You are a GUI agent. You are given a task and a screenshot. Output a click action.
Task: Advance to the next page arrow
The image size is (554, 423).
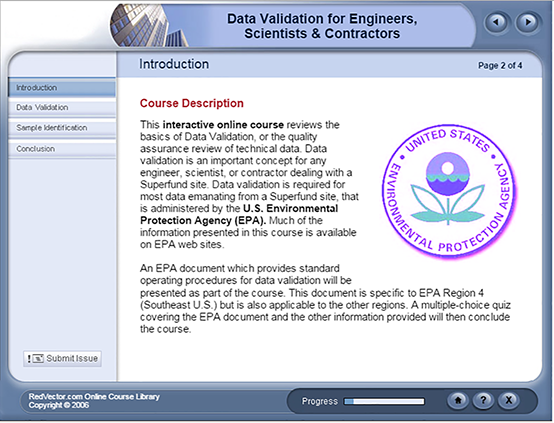528,23
